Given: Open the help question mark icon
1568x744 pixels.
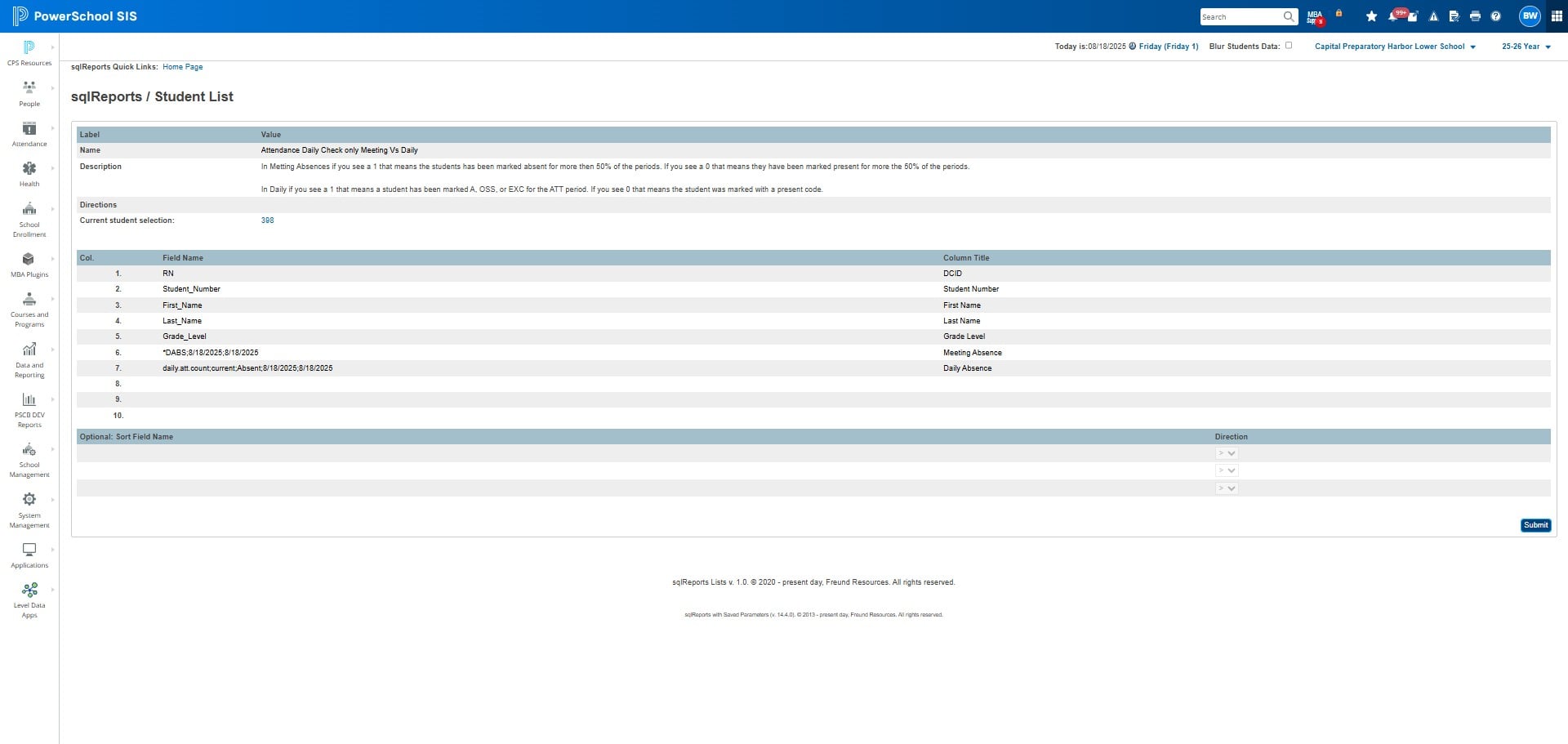Looking at the screenshot, I should click(x=1495, y=16).
